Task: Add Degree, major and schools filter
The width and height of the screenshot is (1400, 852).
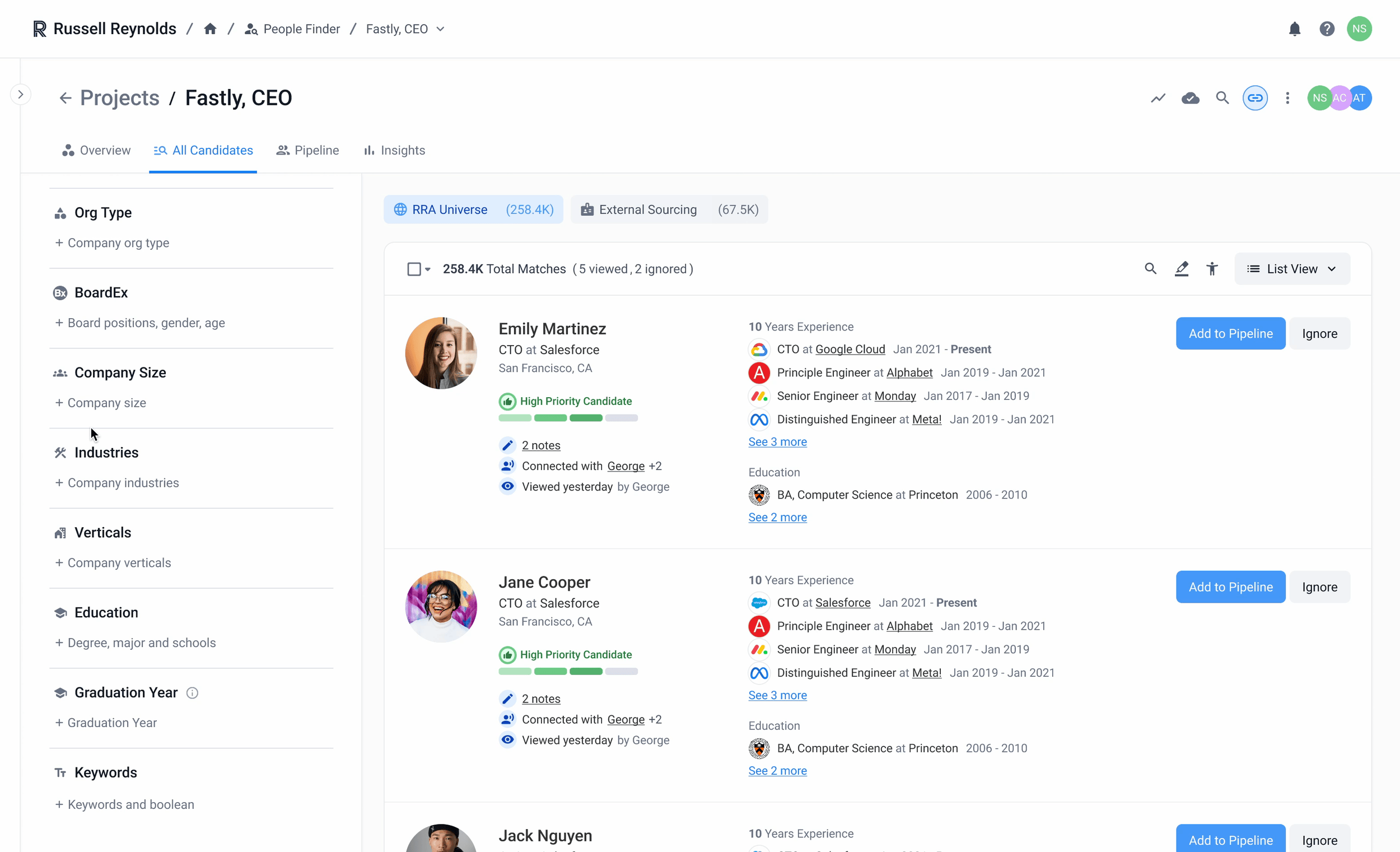Action: pyautogui.click(x=135, y=643)
